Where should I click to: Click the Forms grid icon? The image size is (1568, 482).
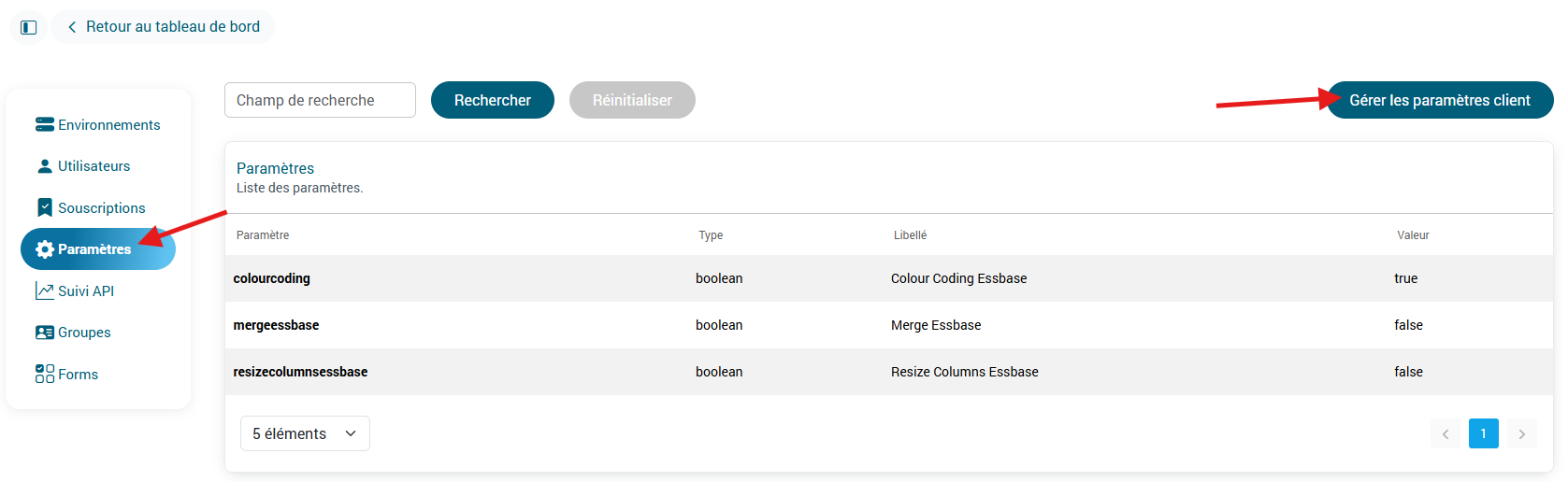pos(44,374)
